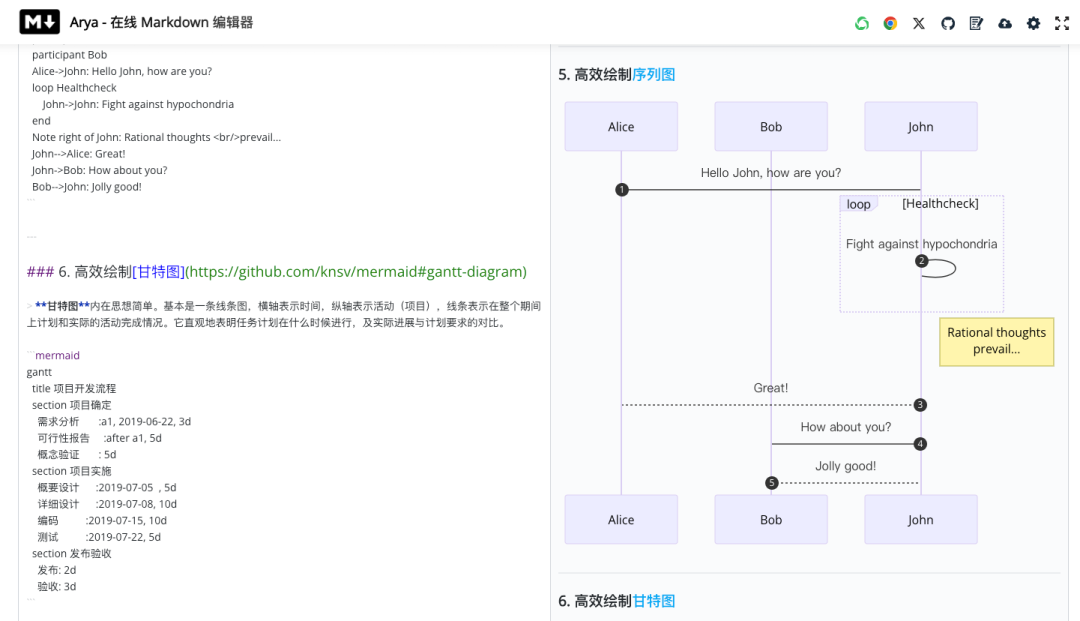
Task: Click sequence number 4 circle in the diagram
Action: [x=920, y=444]
